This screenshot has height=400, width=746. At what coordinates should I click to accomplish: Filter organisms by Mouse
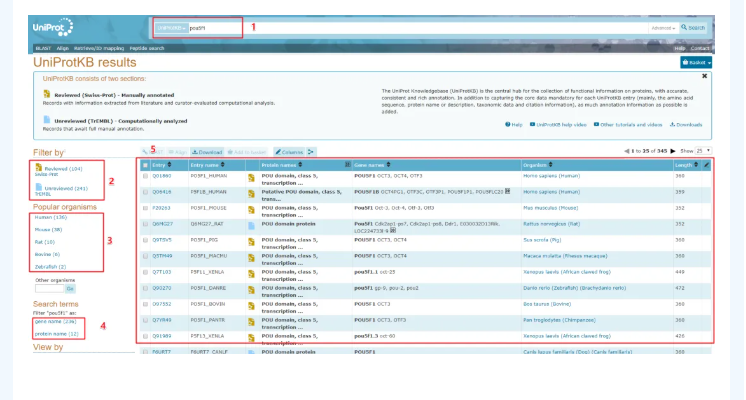coord(48,230)
